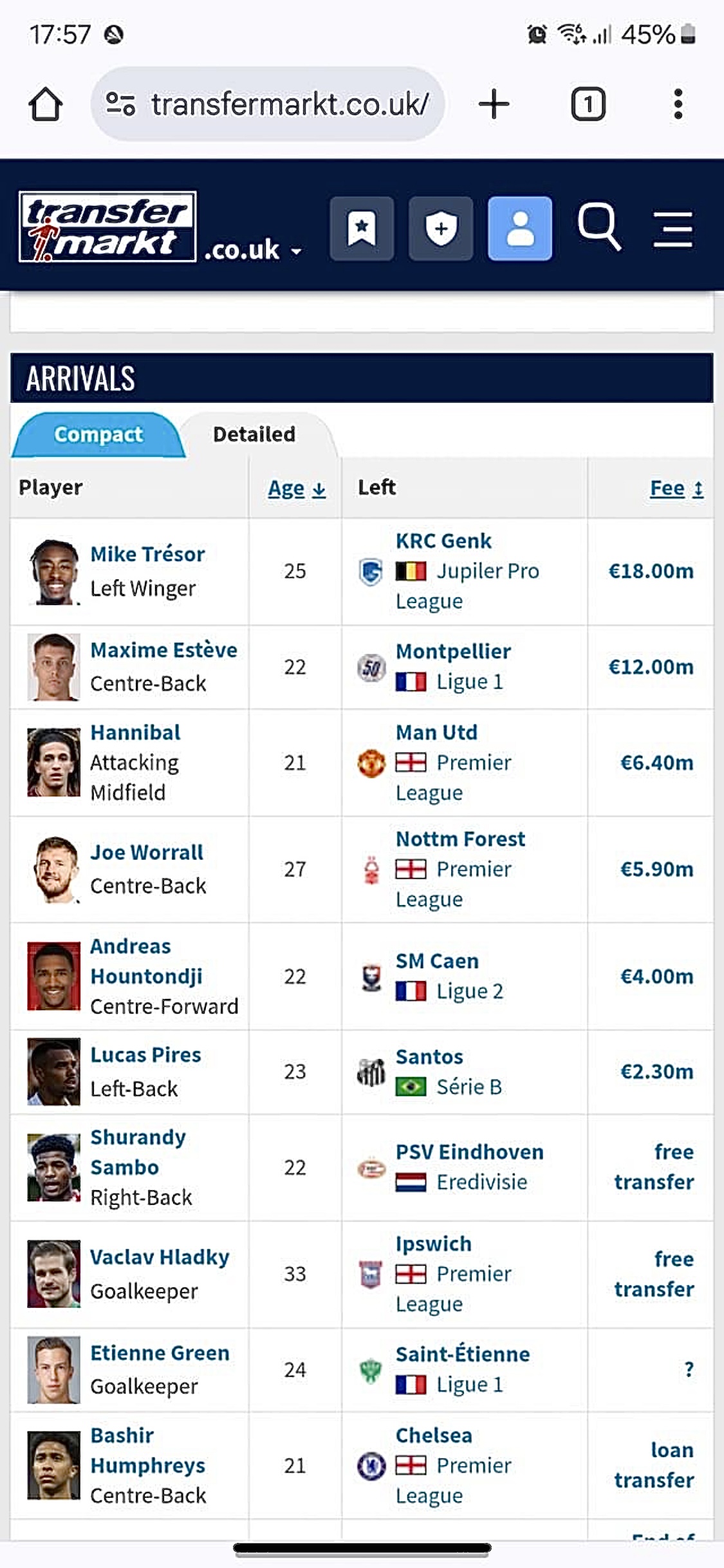Open the hamburger navigation menu
The image size is (724, 1568).
pyautogui.click(x=673, y=229)
